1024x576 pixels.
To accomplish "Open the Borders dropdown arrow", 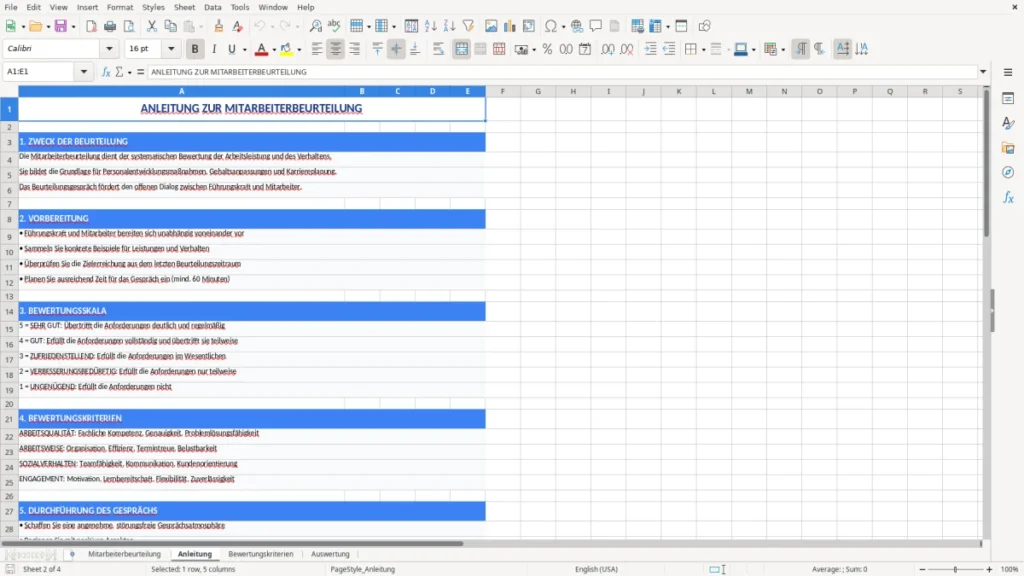I will click(x=703, y=49).
